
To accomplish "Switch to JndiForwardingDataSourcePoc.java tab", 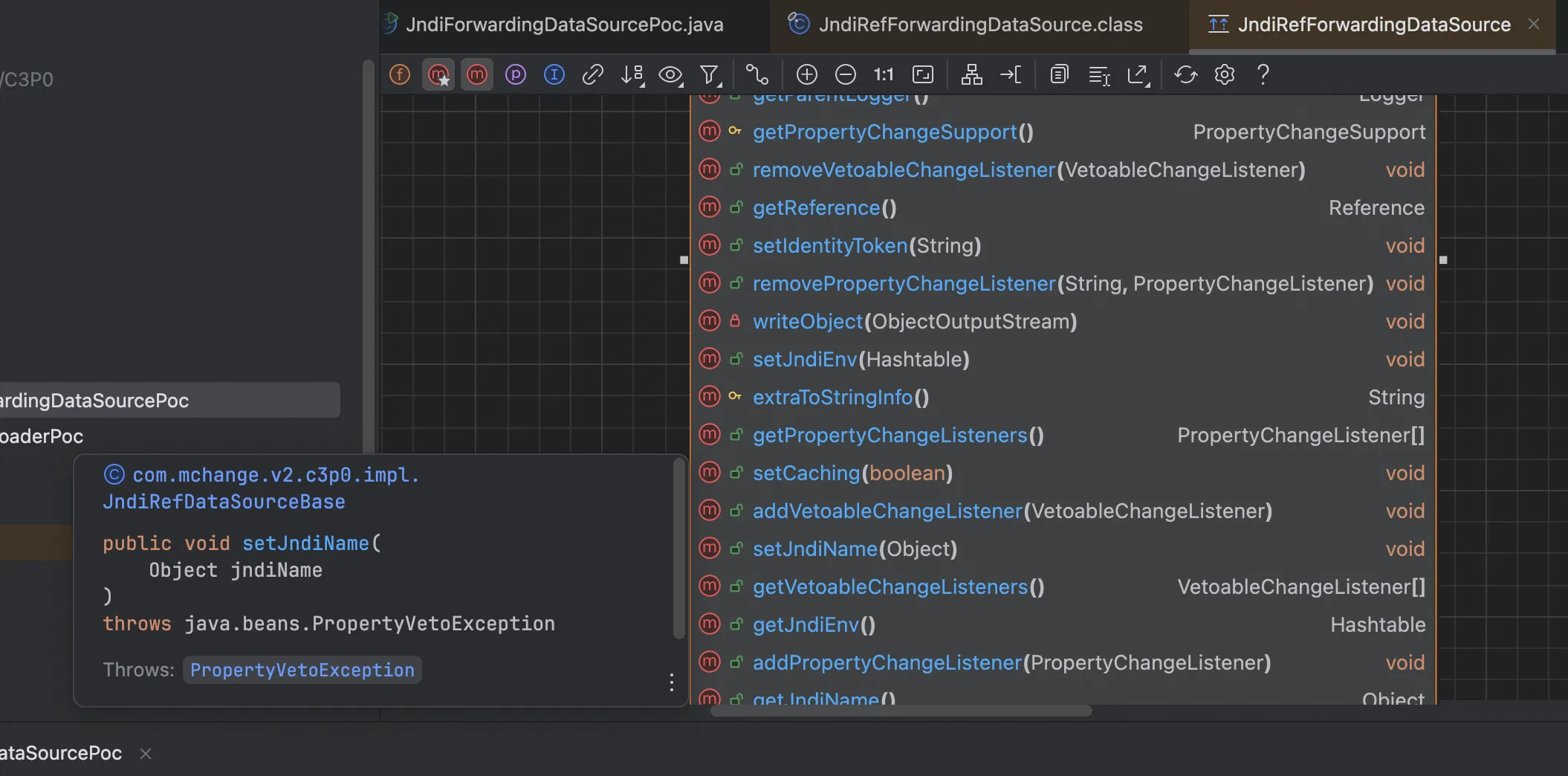I will (564, 25).
